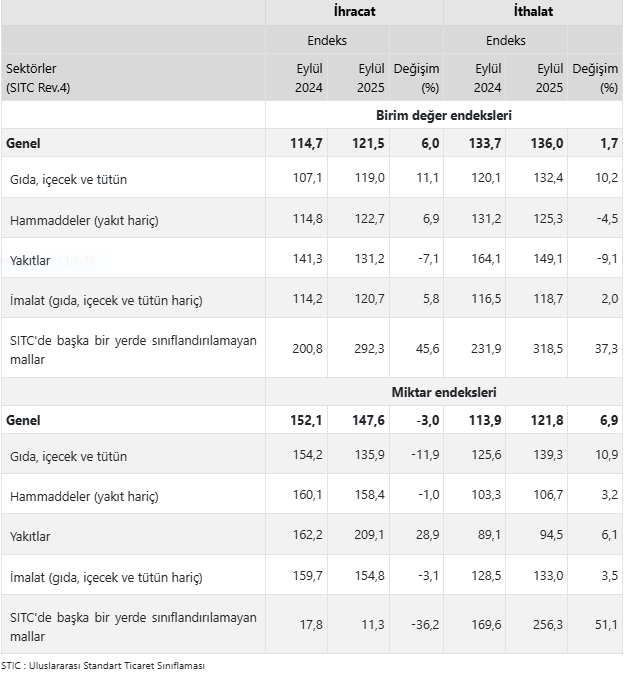Click the 107,1 index value
The height and width of the screenshot is (681, 625).
[x=304, y=179]
